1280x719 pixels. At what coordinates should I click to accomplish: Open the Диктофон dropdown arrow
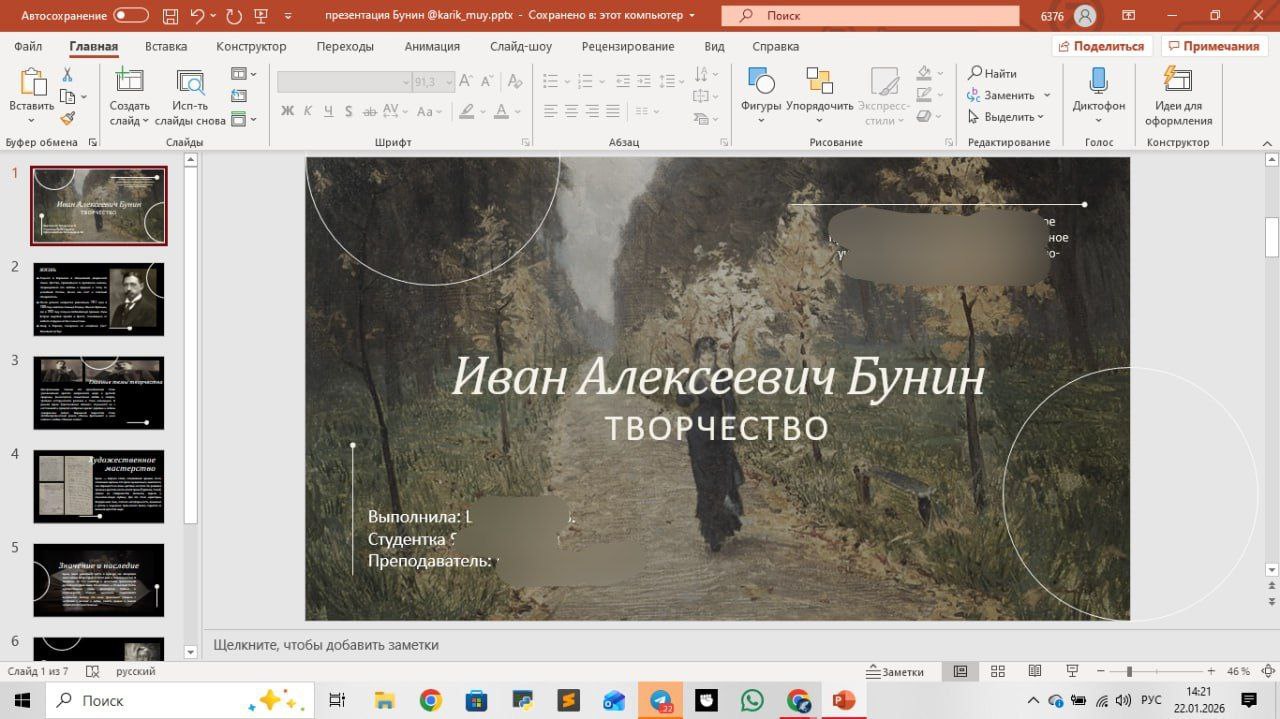tap(1098, 121)
